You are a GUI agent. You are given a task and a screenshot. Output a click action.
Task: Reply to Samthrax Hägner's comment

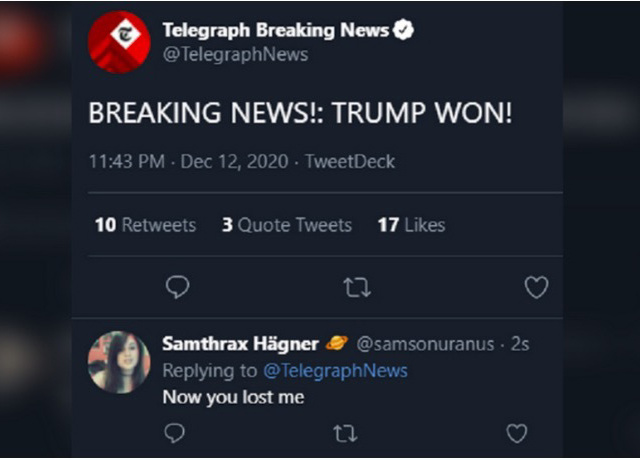pyautogui.click(x=175, y=433)
